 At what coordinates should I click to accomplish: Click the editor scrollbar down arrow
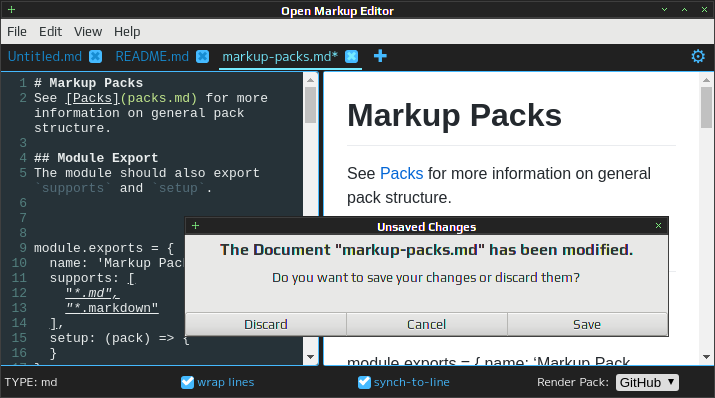(x=311, y=357)
